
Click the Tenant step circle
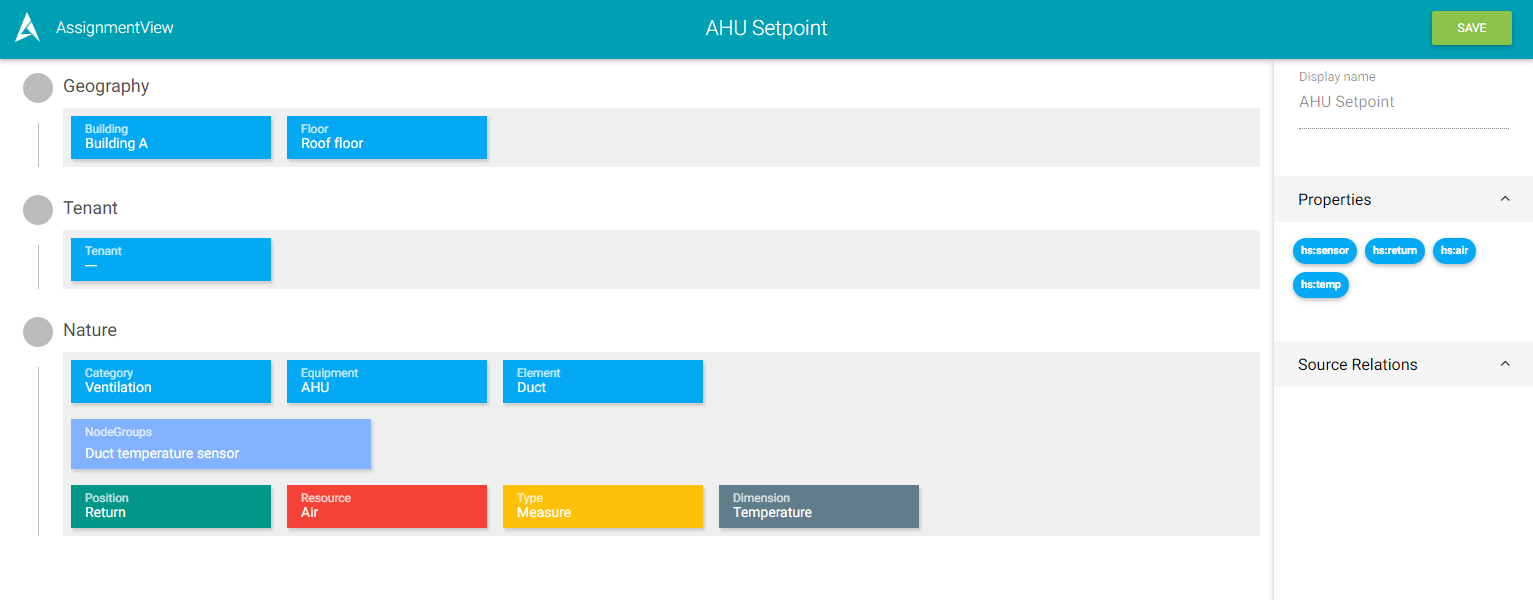38,210
